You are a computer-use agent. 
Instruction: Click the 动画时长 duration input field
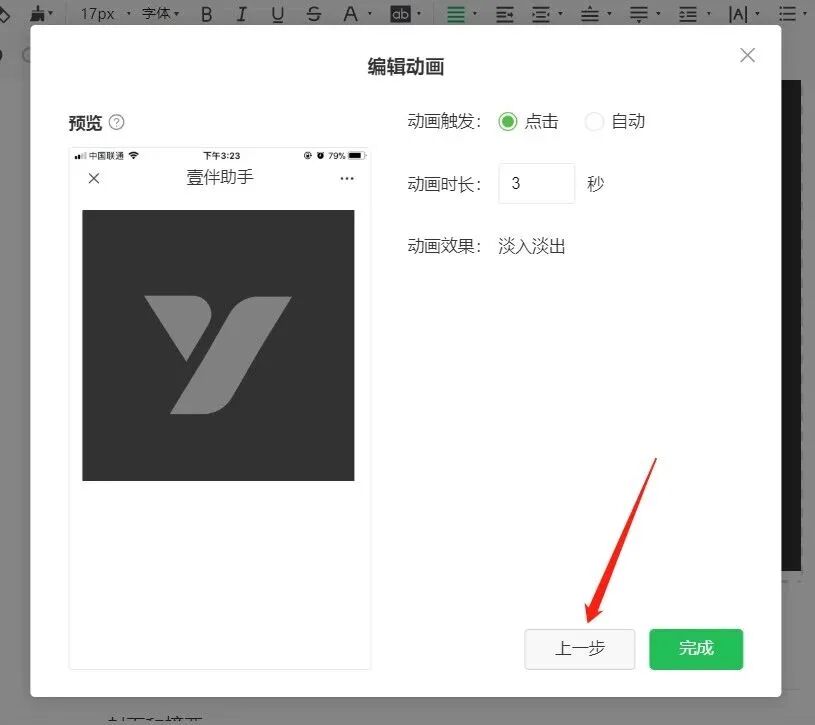(x=536, y=183)
